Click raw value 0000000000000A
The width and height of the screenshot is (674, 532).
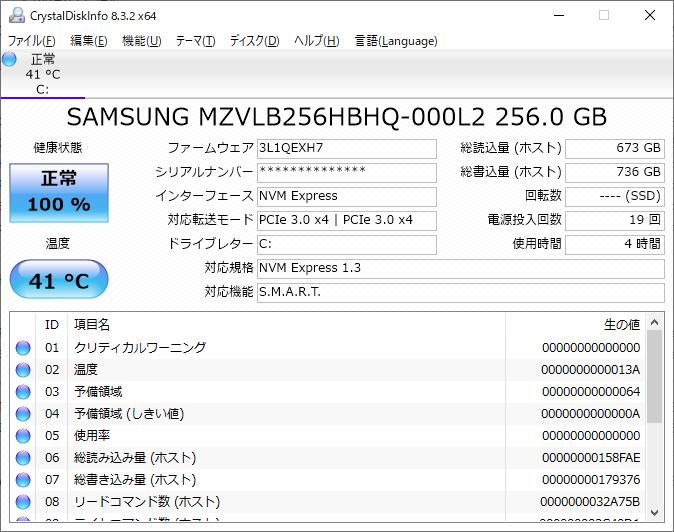[x=590, y=414]
